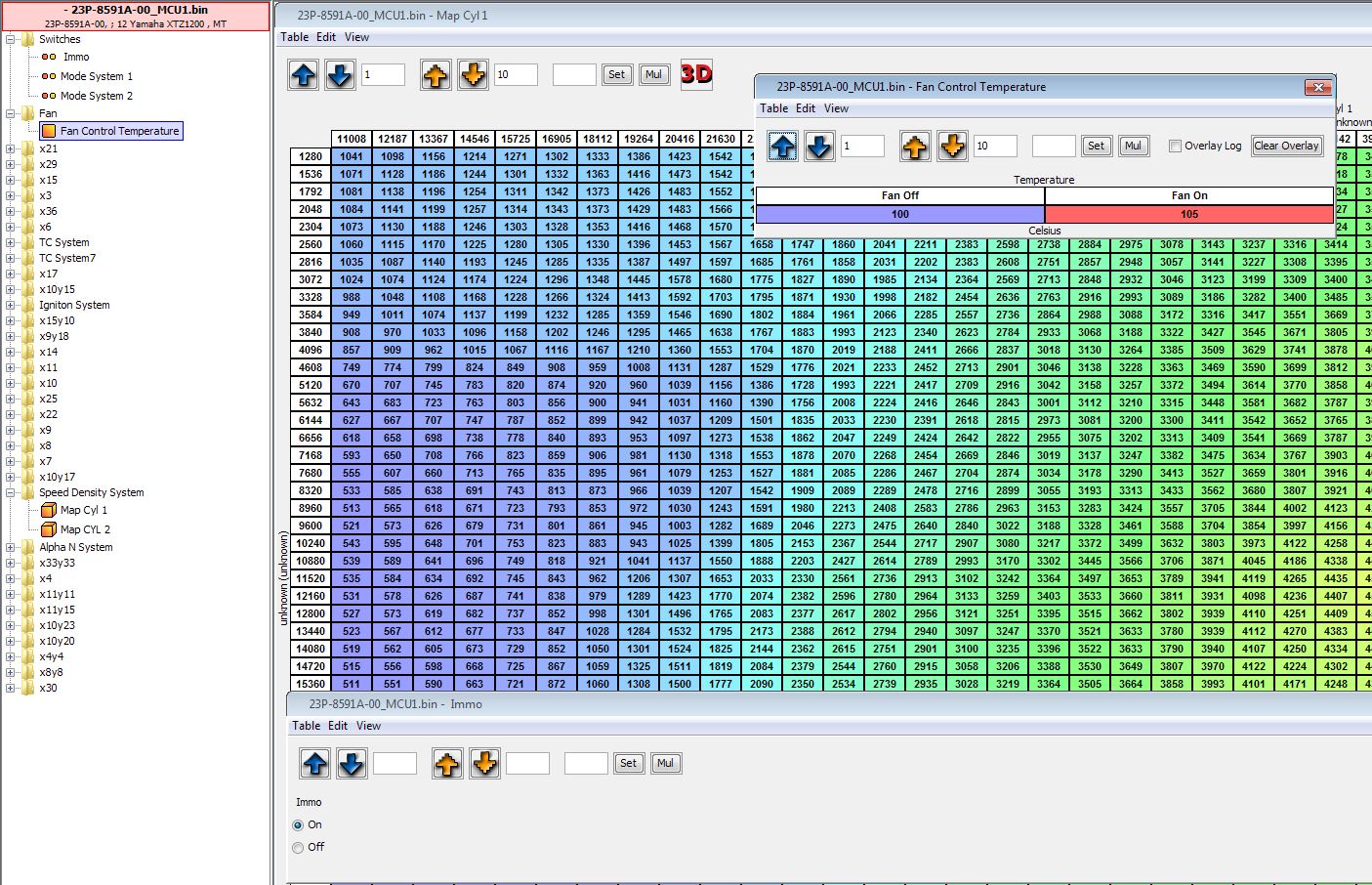1372x885 pixels.
Task: Click blue down arrow in Map Cyl 1 toolbar
Action: coord(340,75)
